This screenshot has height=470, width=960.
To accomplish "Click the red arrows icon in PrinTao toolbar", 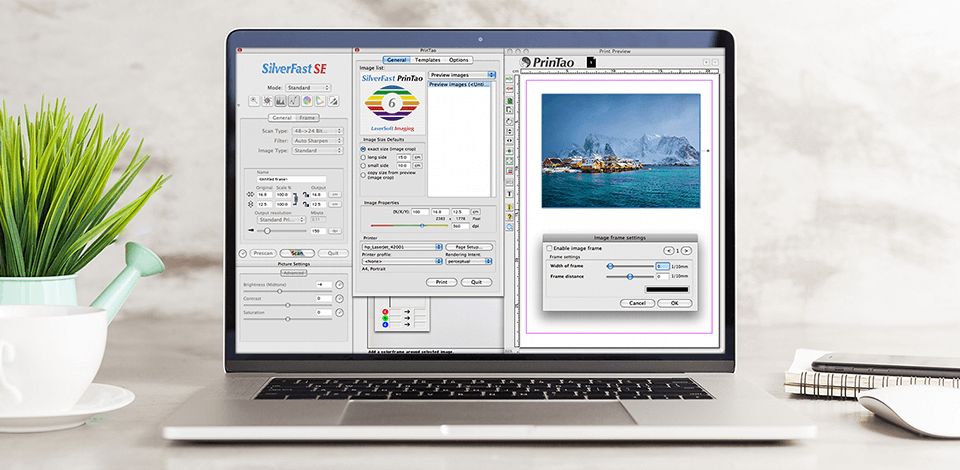I will pos(509,89).
